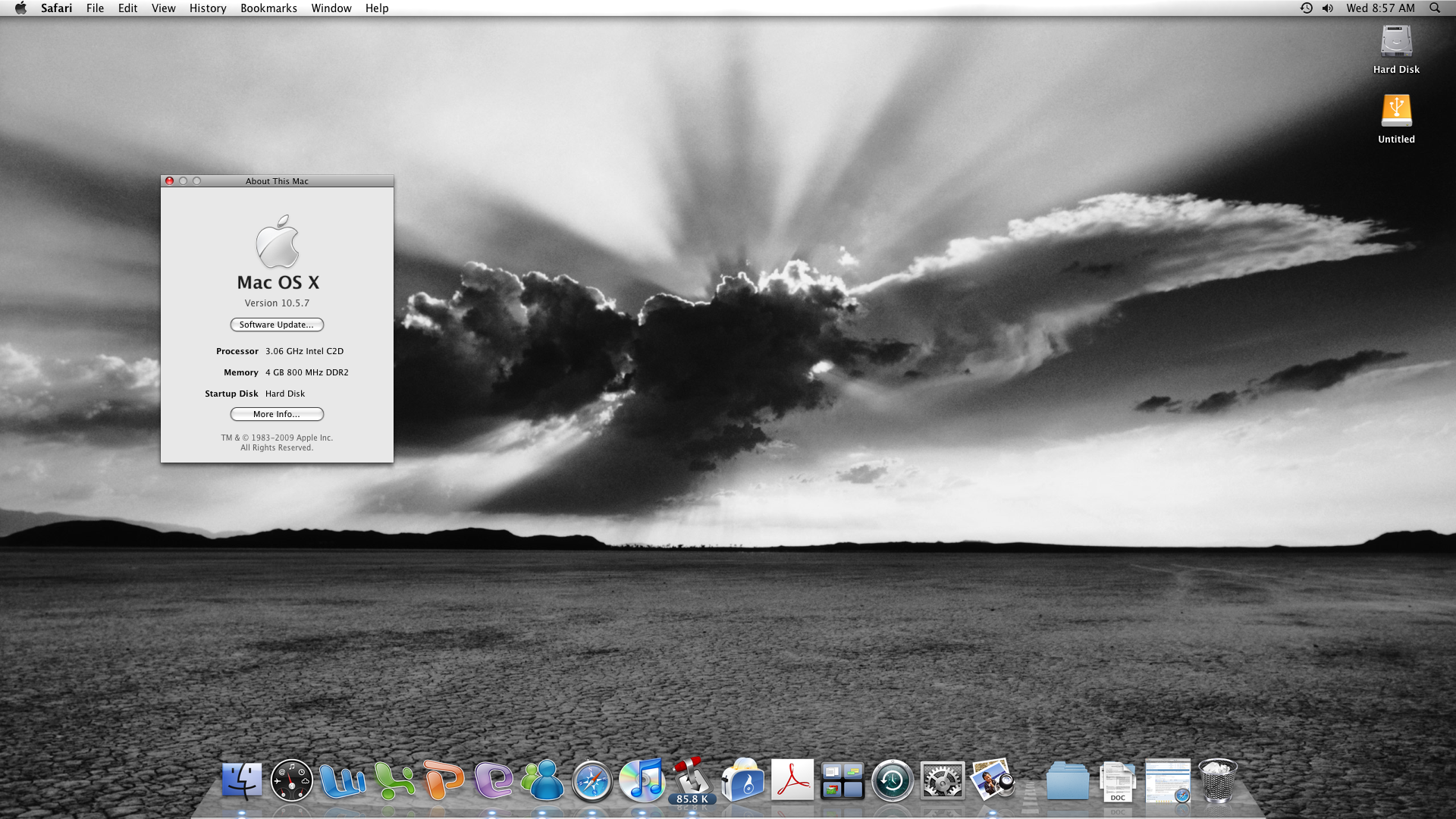Select the Untitled USB drive icon
The width and height of the screenshot is (1456, 819).
pyautogui.click(x=1396, y=111)
